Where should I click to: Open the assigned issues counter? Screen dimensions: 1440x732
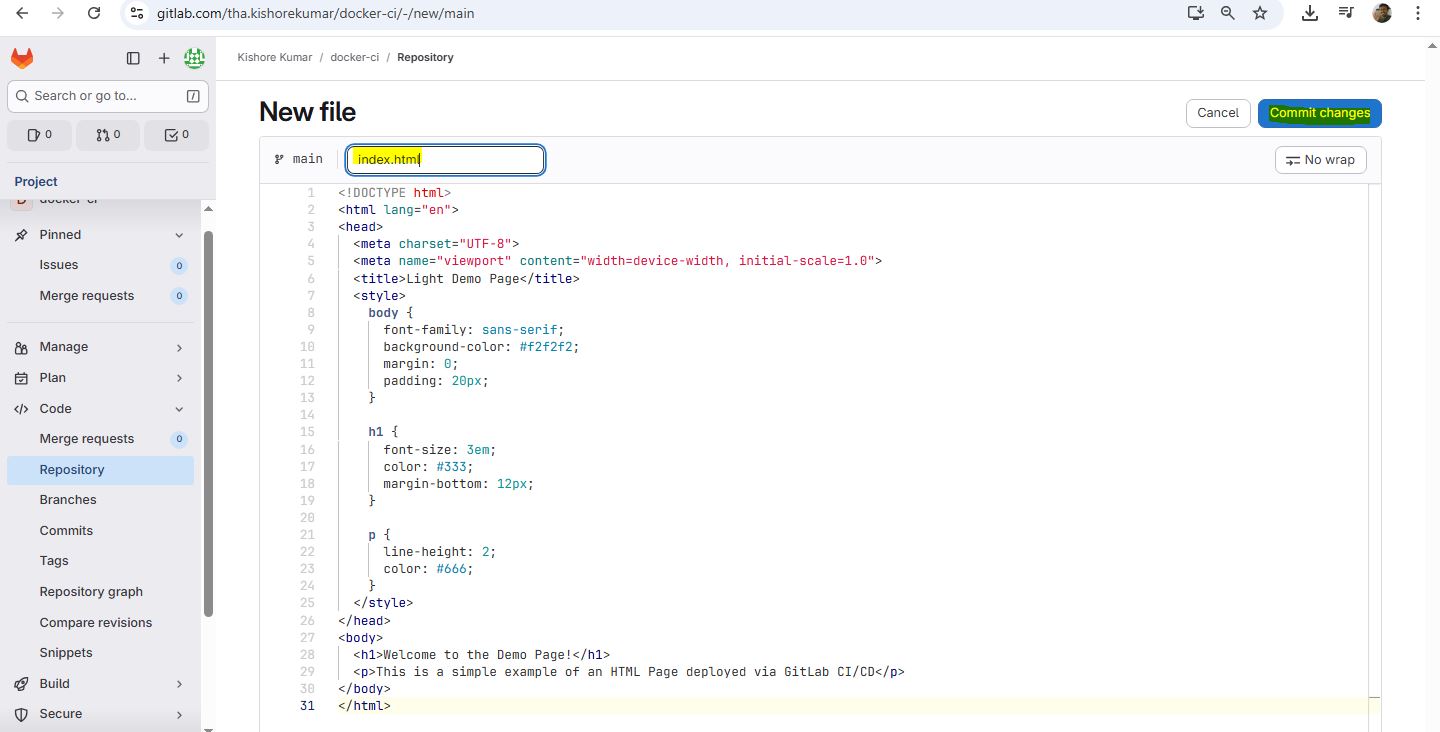[x=39, y=135]
